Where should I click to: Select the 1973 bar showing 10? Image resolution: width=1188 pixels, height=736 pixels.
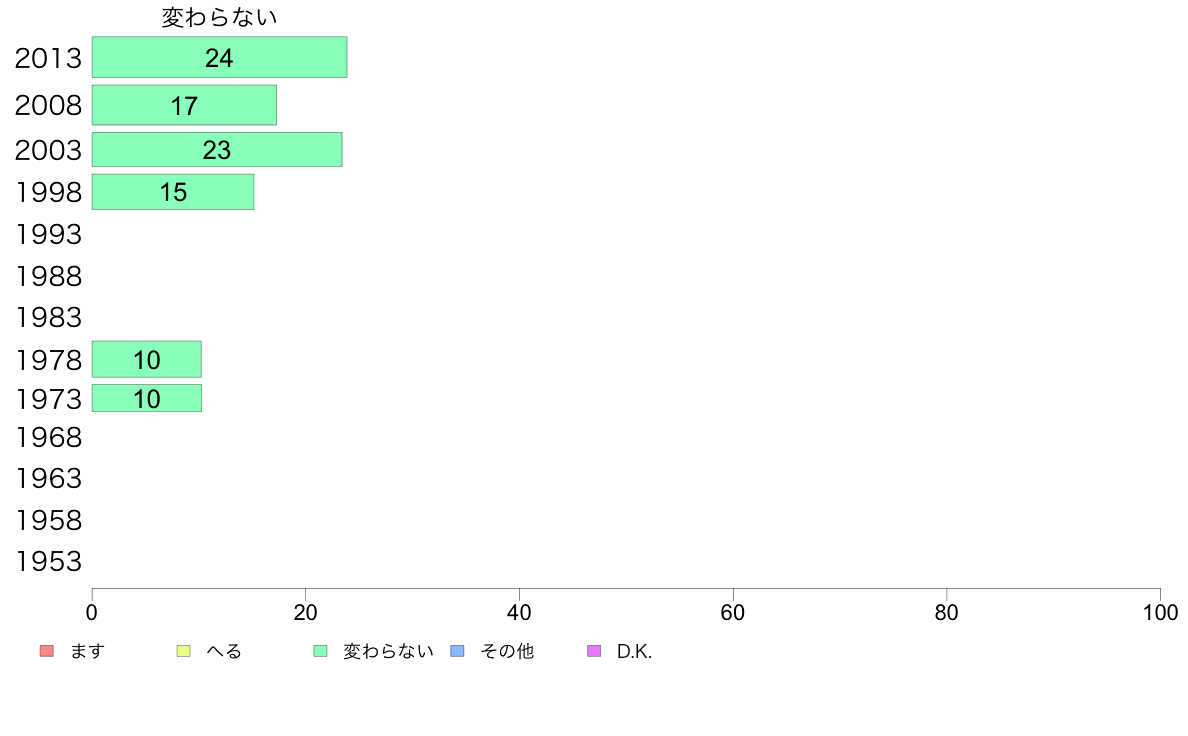[147, 398]
